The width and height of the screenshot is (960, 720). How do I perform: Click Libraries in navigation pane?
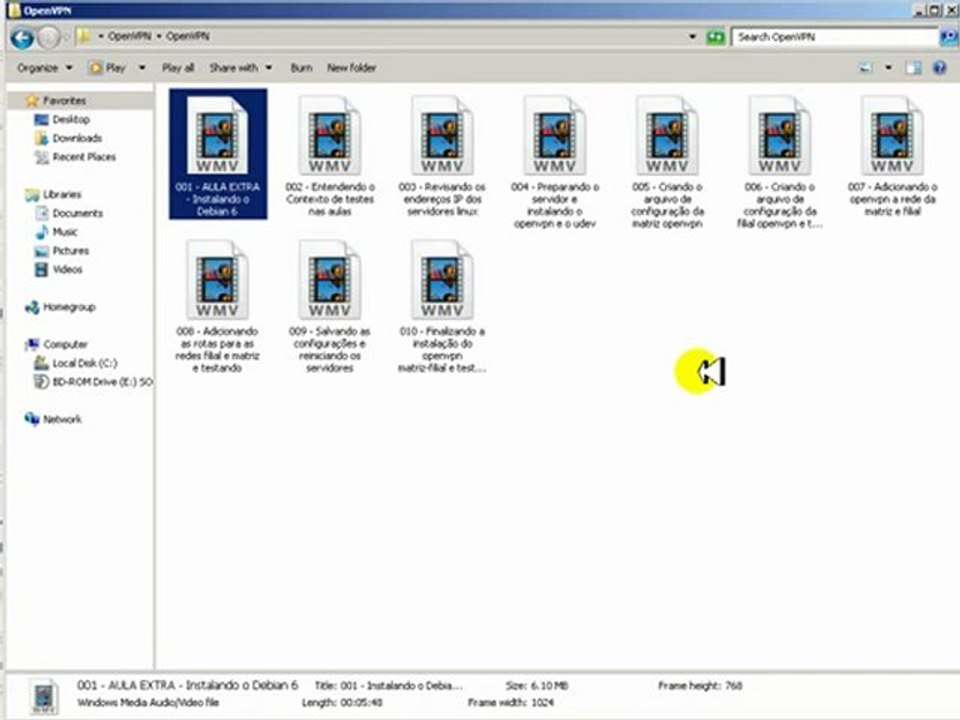(62, 195)
